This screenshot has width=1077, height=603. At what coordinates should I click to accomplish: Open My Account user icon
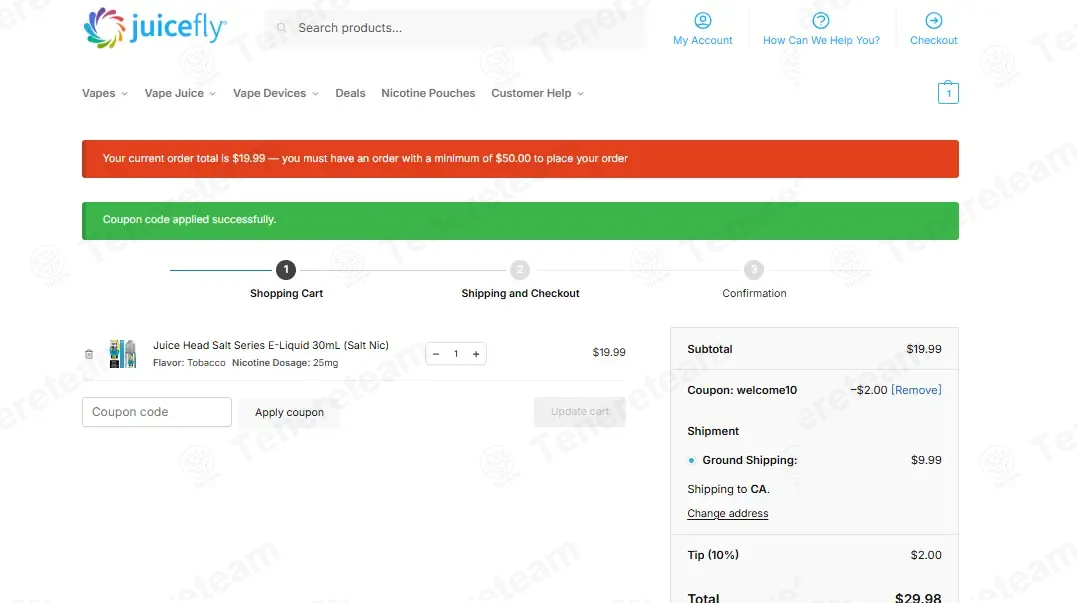(703, 21)
